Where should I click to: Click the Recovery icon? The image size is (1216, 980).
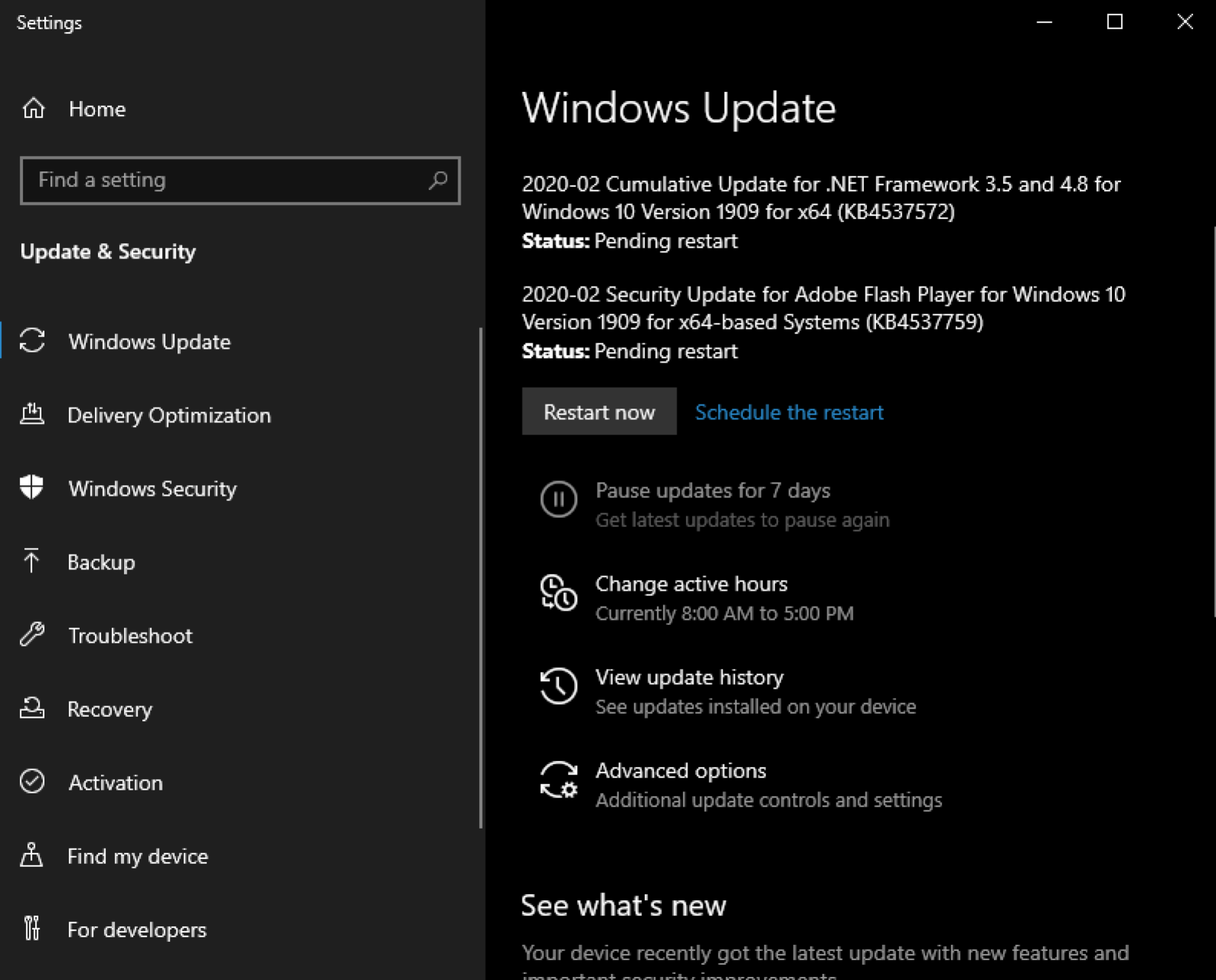[32, 708]
